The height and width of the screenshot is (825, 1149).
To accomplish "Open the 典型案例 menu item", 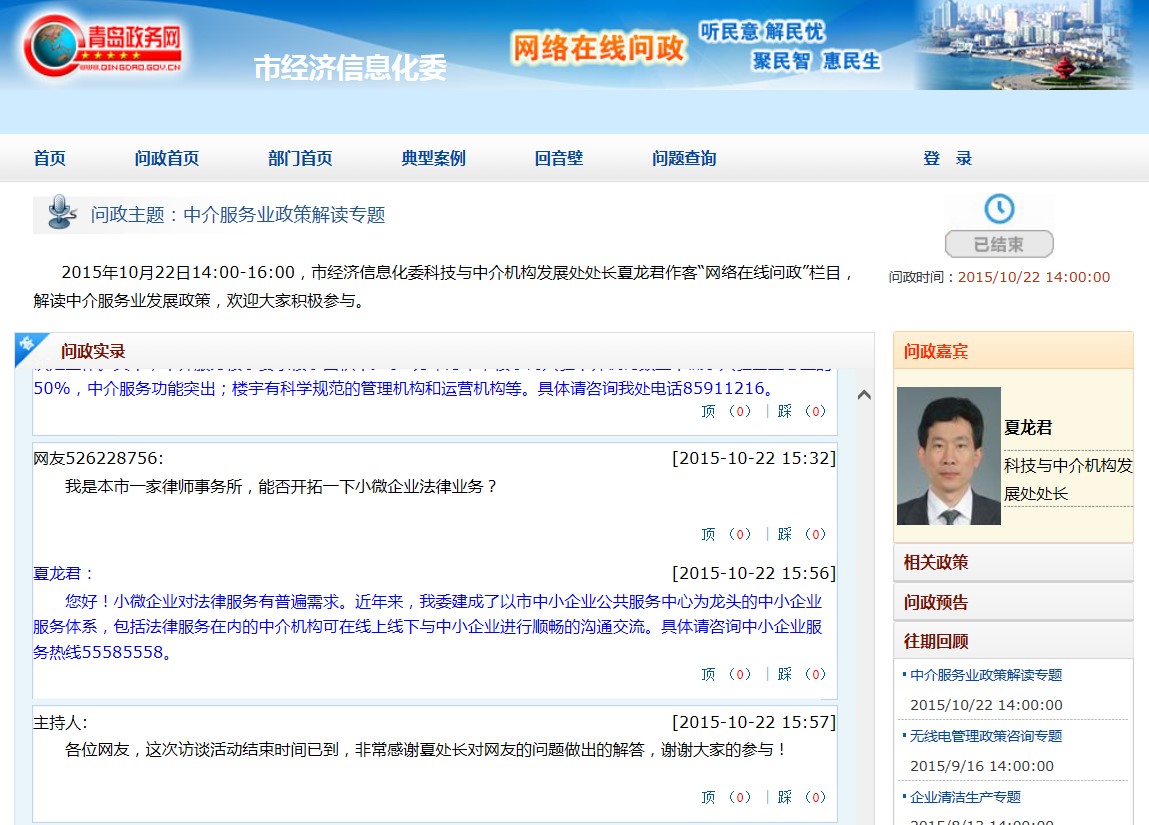I will click(433, 158).
